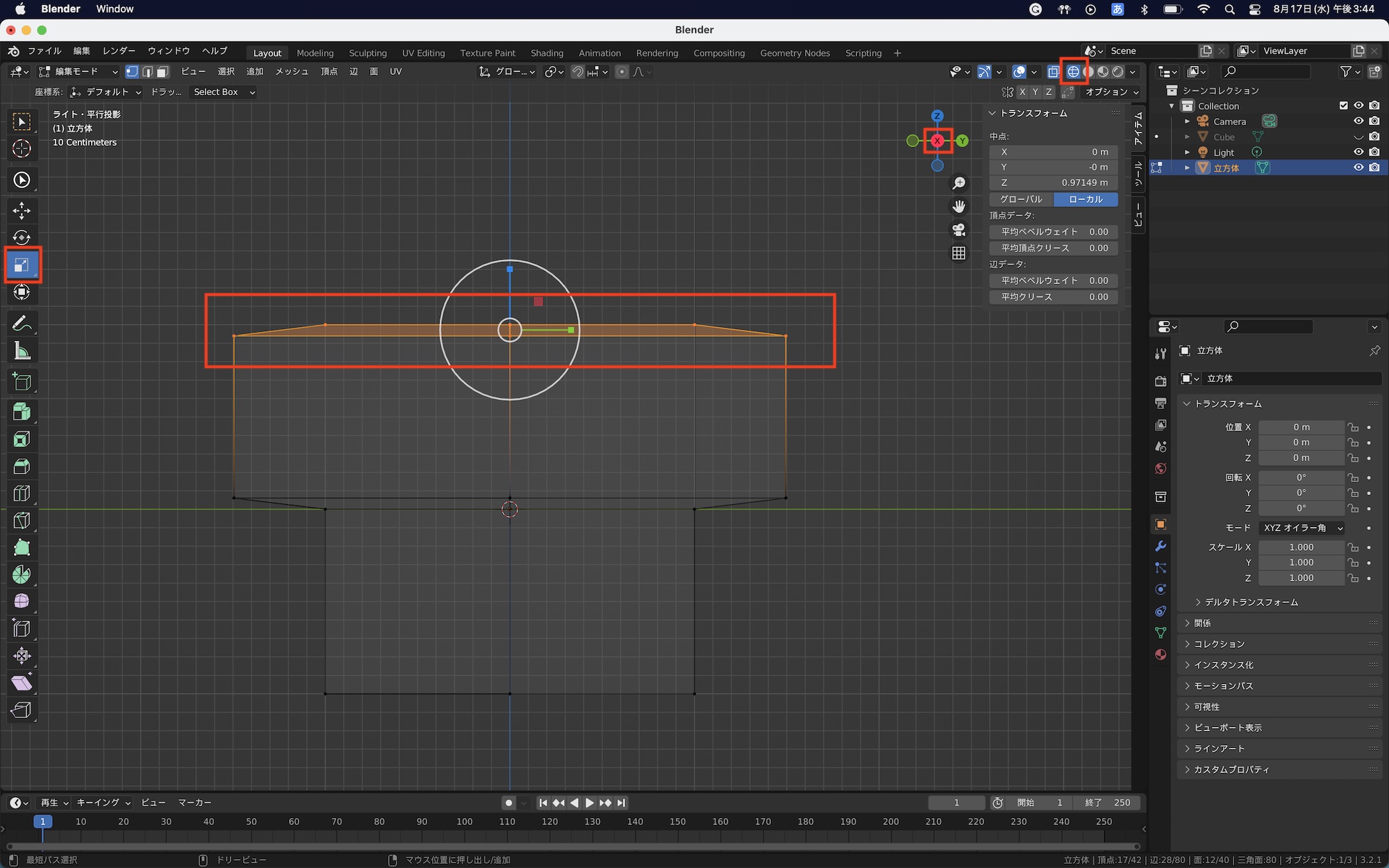Select the Rotate tool in toolbar
This screenshot has width=1389, height=868.
click(x=22, y=237)
